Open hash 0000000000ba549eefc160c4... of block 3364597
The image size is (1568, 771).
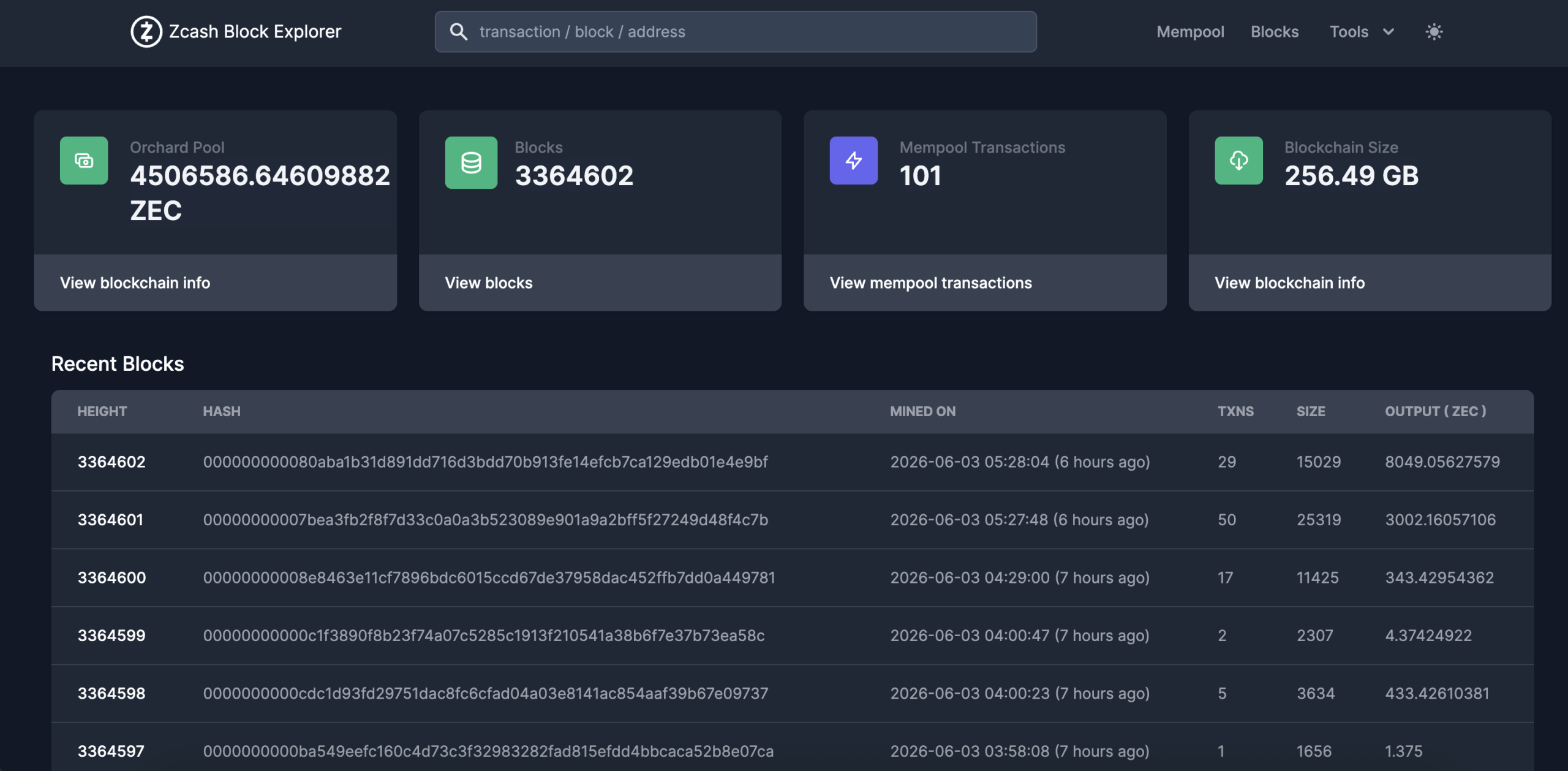pyautogui.click(x=488, y=751)
